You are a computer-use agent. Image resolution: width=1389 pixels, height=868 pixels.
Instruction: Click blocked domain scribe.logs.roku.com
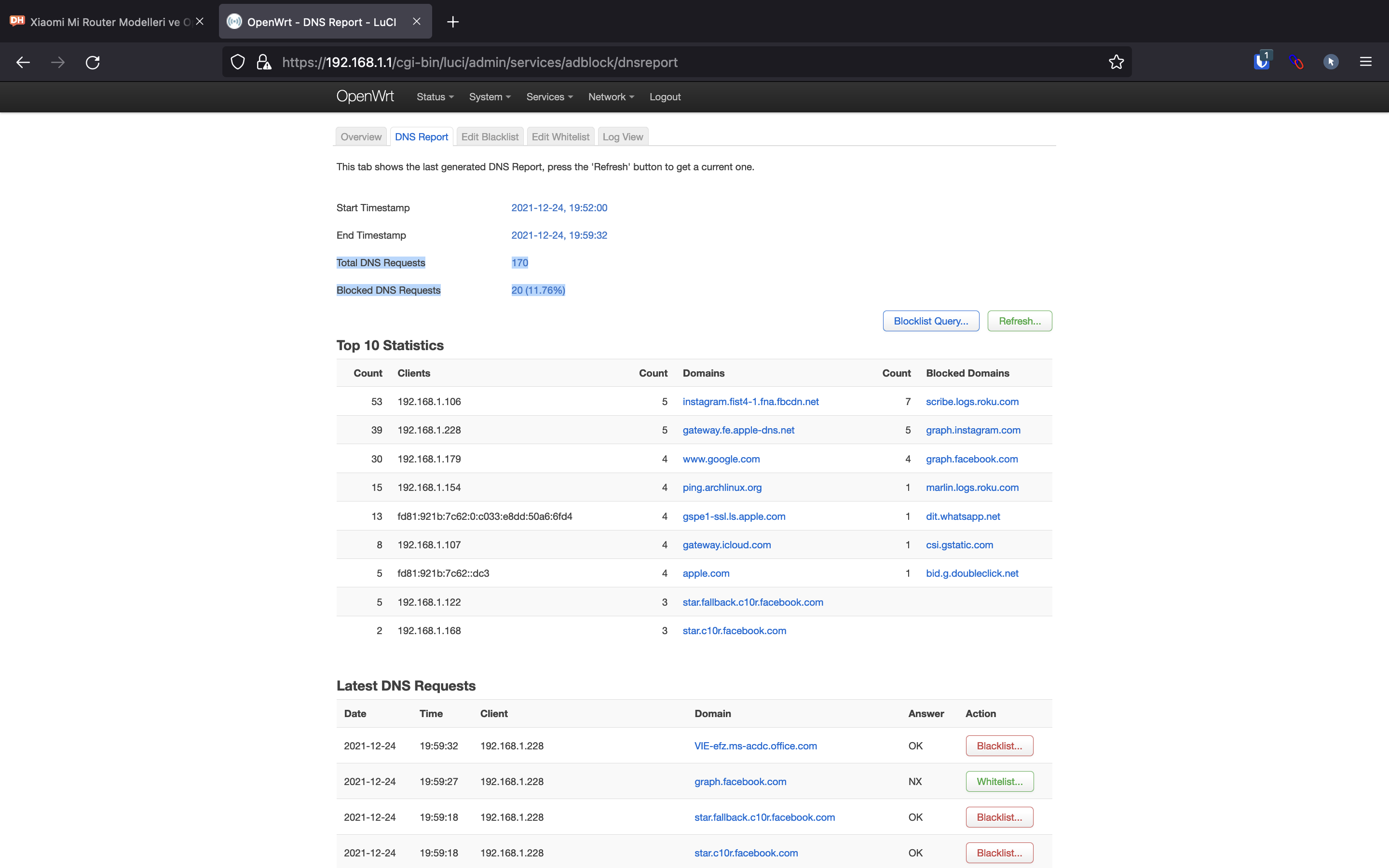pyautogui.click(x=972, y=402)
